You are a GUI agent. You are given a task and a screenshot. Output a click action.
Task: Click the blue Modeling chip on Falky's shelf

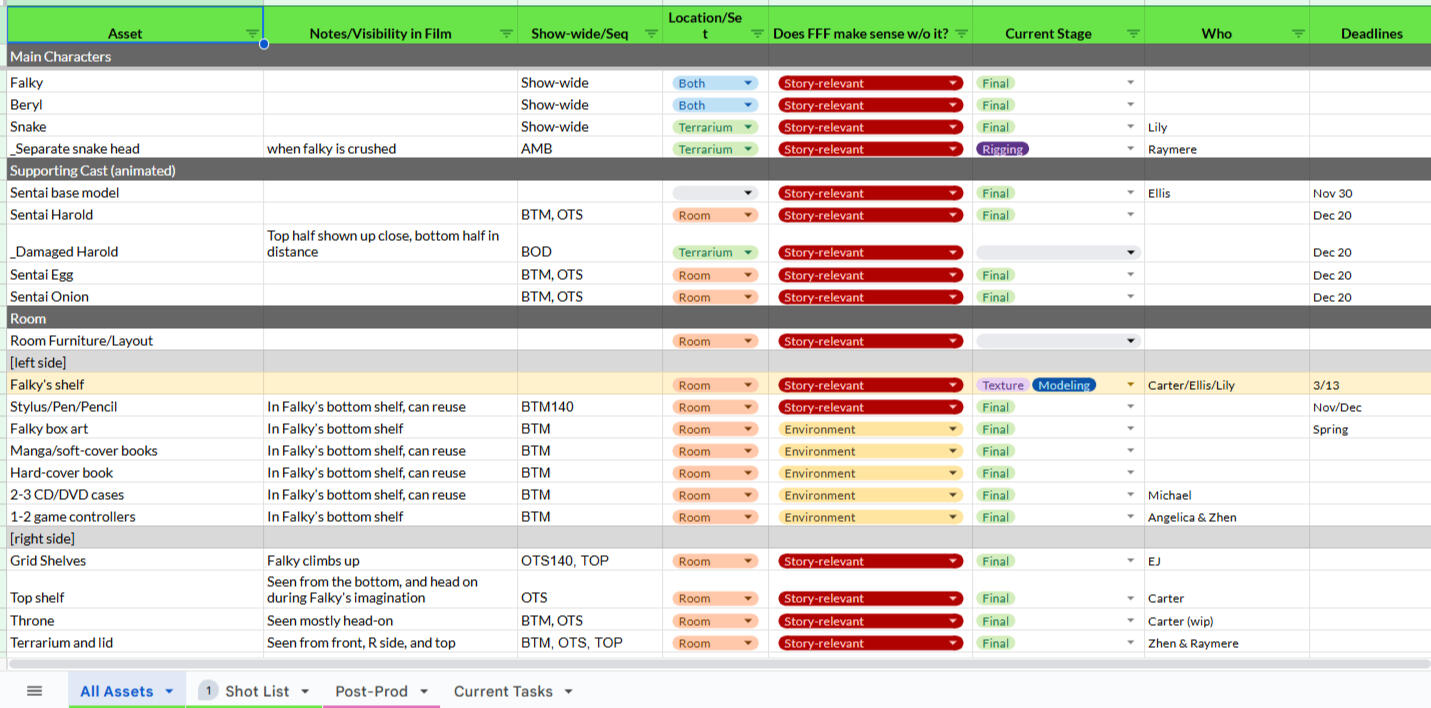(1064, 385)
